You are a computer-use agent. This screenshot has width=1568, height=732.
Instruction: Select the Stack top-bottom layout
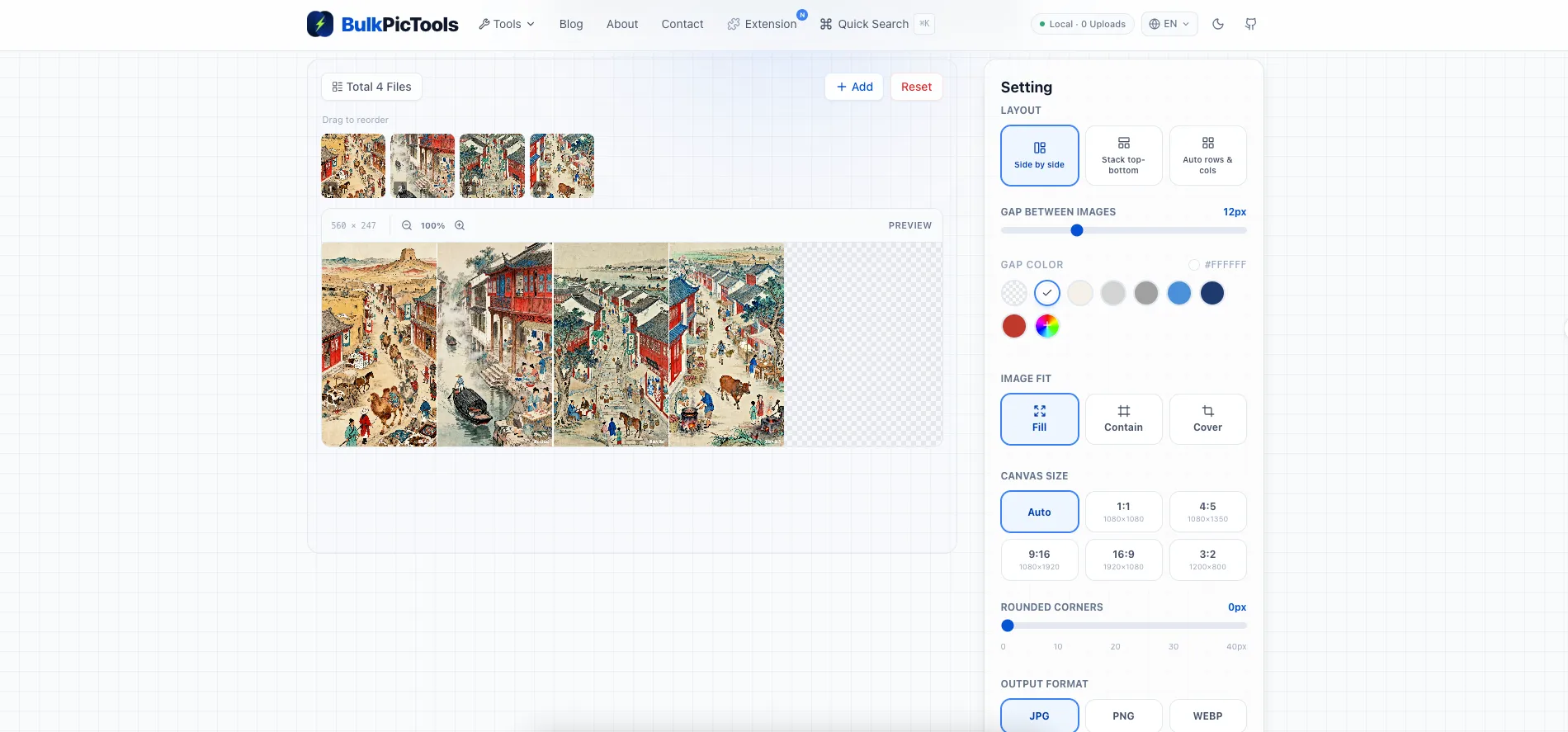[1124, 155]
